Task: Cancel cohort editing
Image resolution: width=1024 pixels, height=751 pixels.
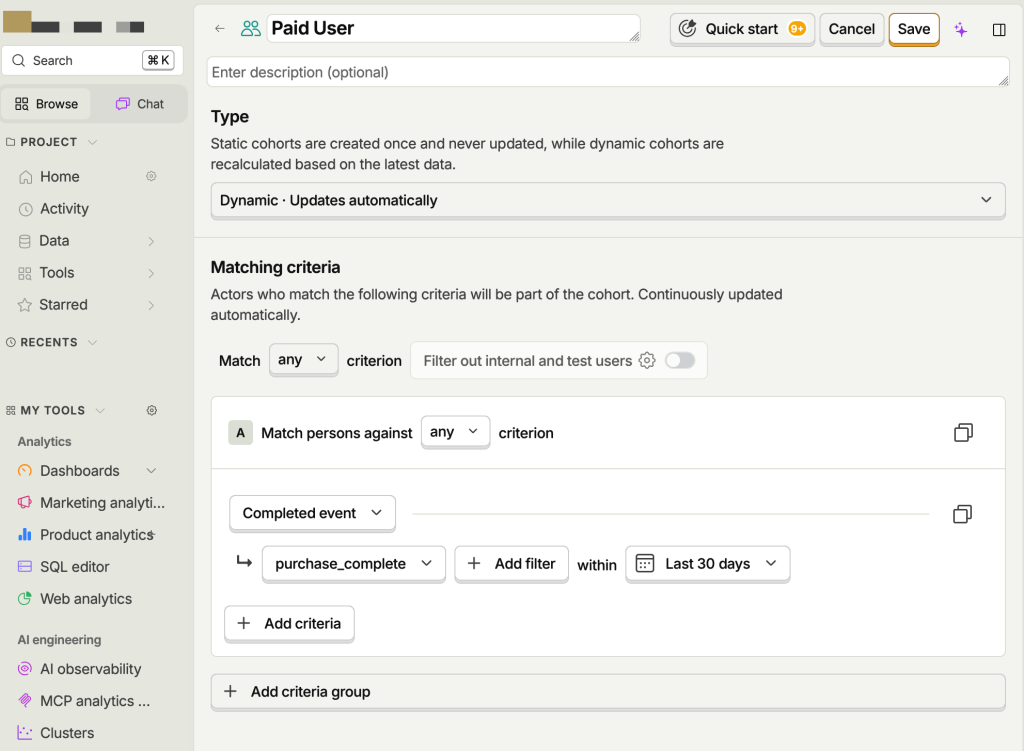Action: click(852, 29)
